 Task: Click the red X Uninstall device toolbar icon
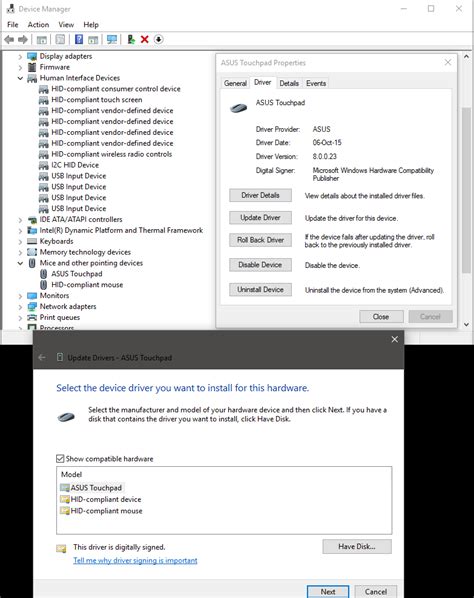pos(145,39)
